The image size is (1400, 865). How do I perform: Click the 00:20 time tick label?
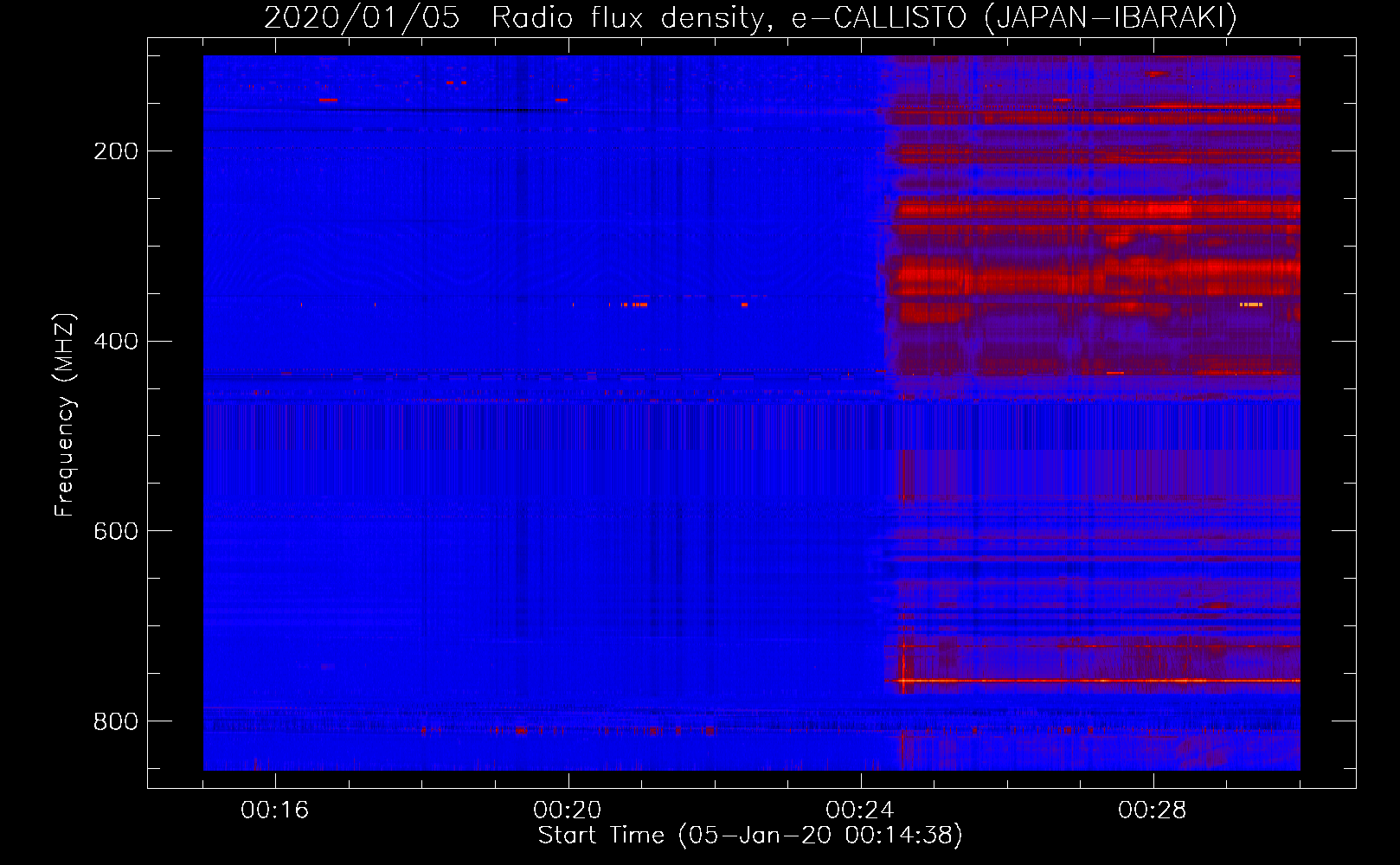point(568,811)
